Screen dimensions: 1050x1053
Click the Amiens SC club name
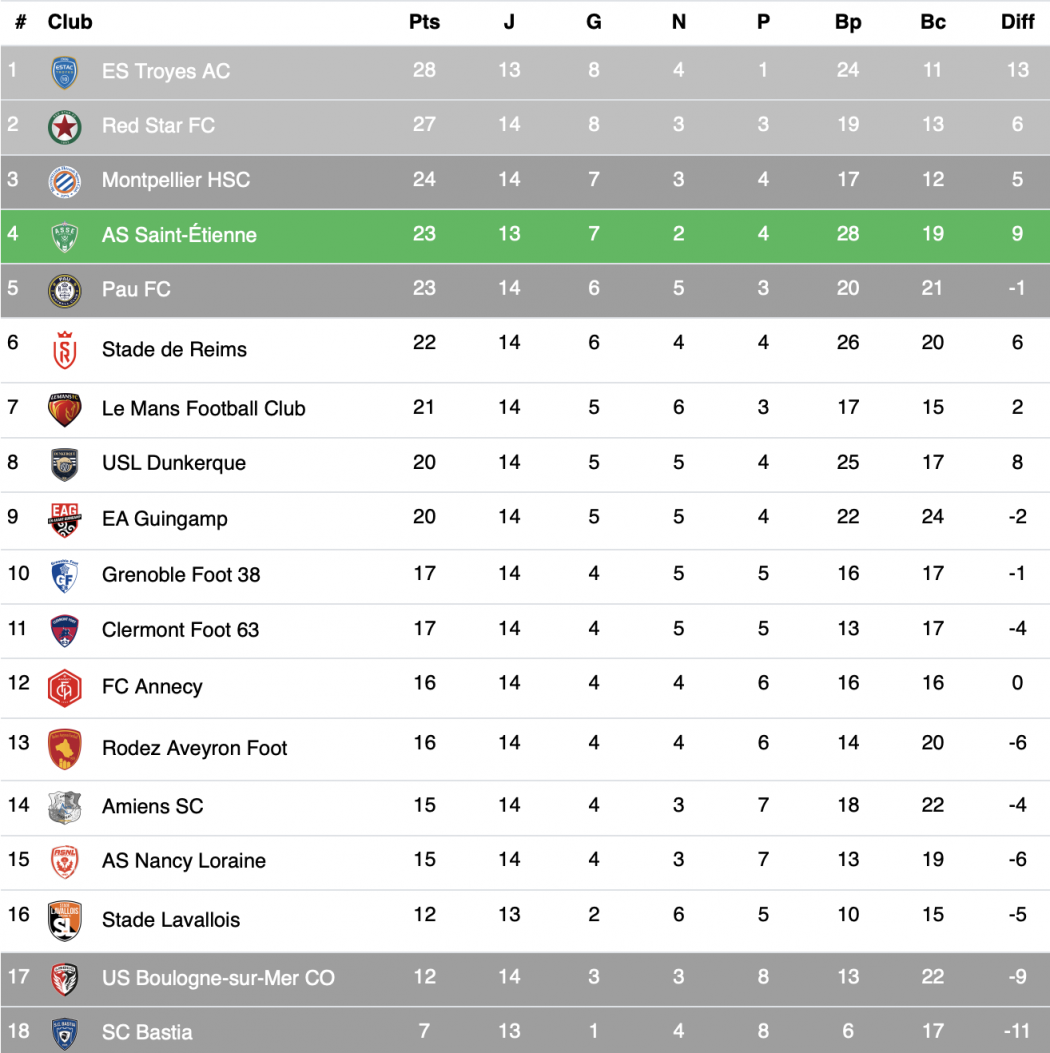152,806
